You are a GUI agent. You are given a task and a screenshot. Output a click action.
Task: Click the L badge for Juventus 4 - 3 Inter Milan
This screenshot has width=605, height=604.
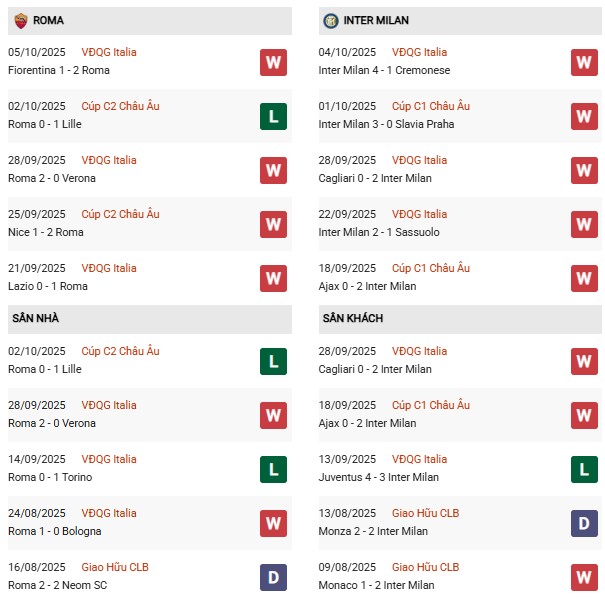pyautogui.click(x=584, y=469)
